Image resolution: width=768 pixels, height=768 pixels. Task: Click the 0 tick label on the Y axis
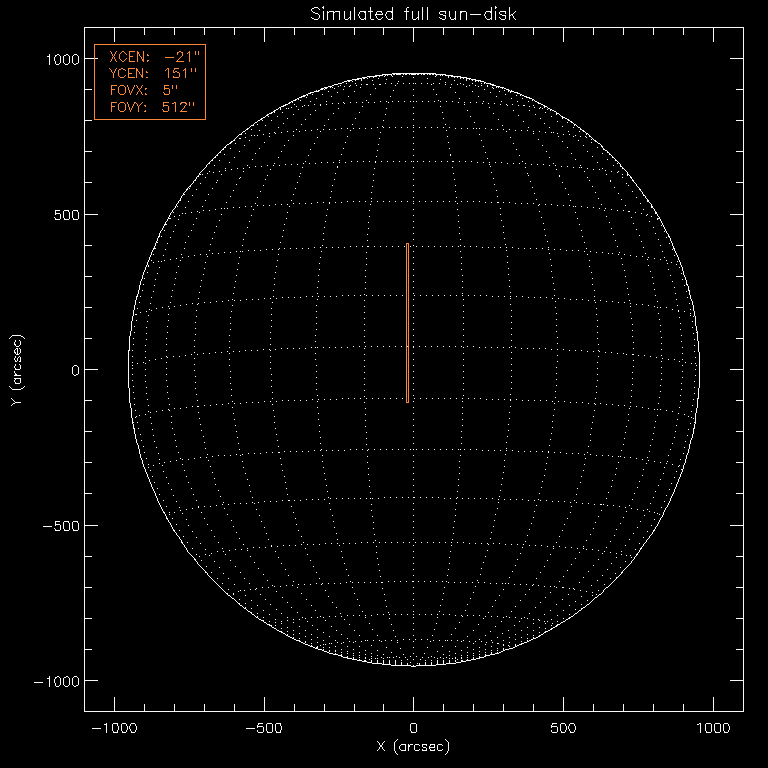click(x=74, y=370)
